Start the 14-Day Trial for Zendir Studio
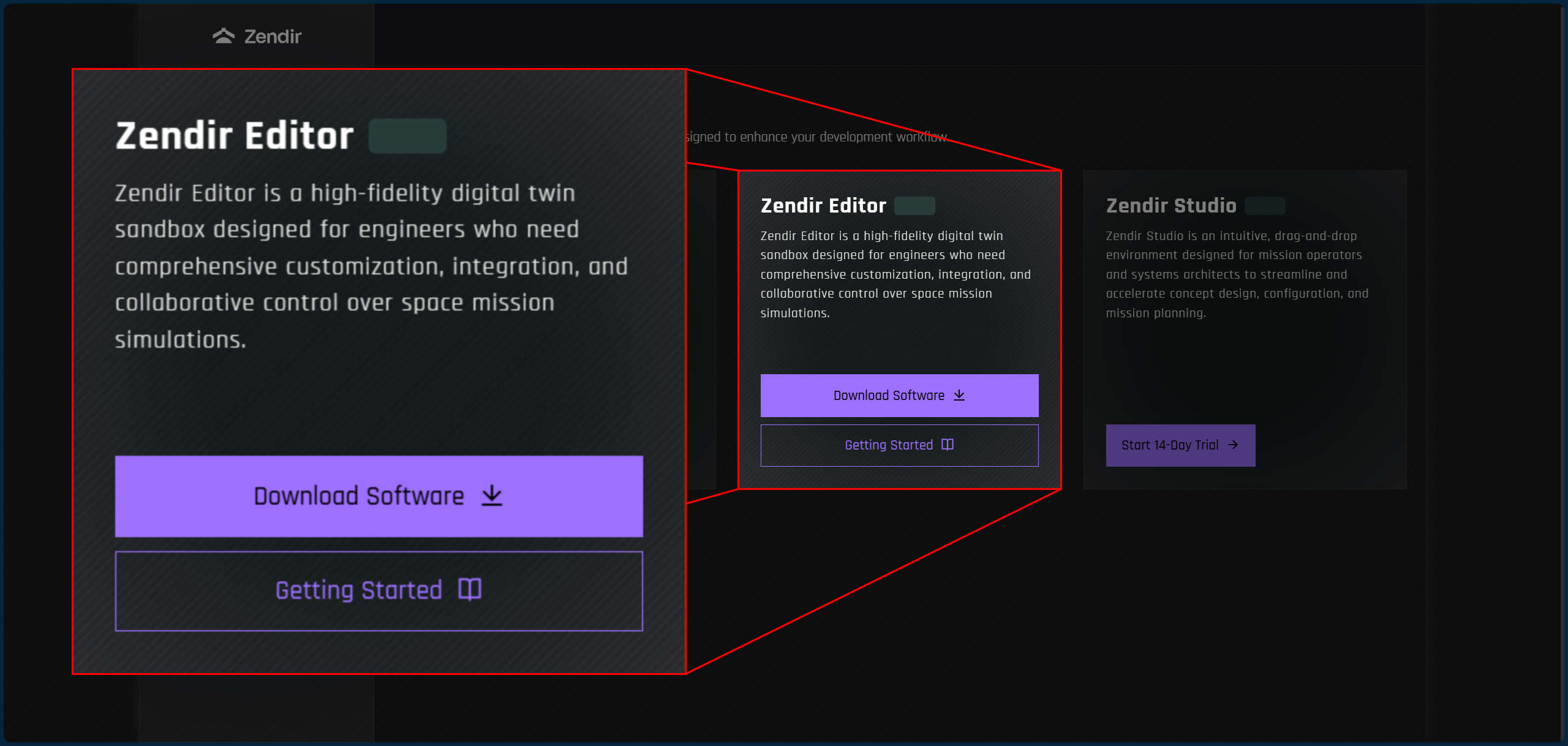1568x746 pixels. coord(1169,445)
